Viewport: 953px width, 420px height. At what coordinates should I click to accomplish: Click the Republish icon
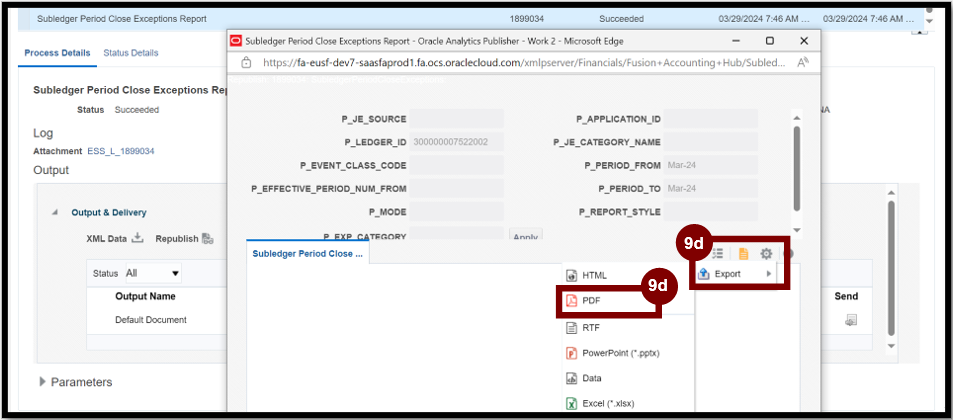coord(207,238)
